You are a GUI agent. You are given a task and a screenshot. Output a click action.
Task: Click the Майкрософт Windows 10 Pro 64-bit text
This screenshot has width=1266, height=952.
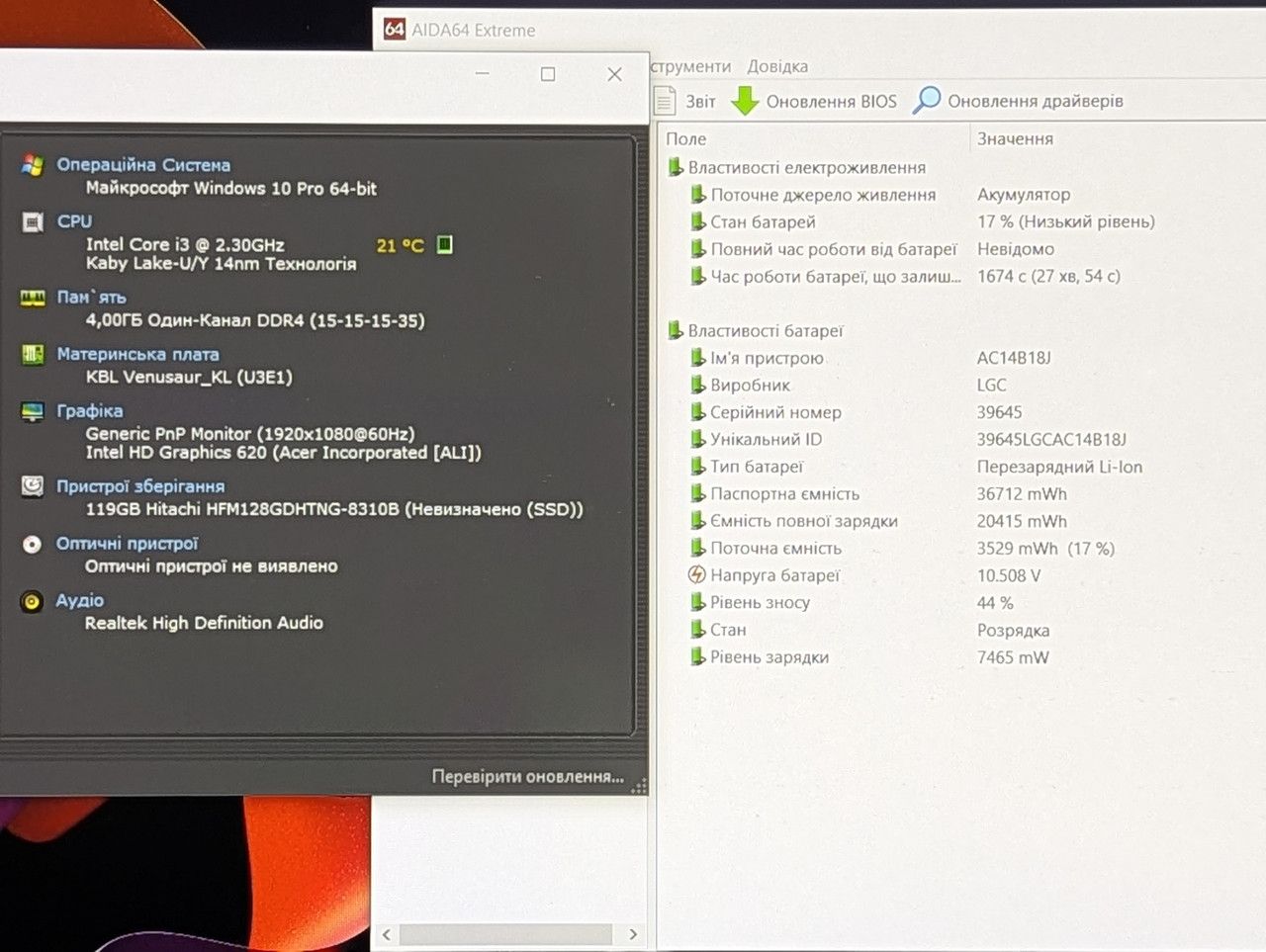pos(231,188)
